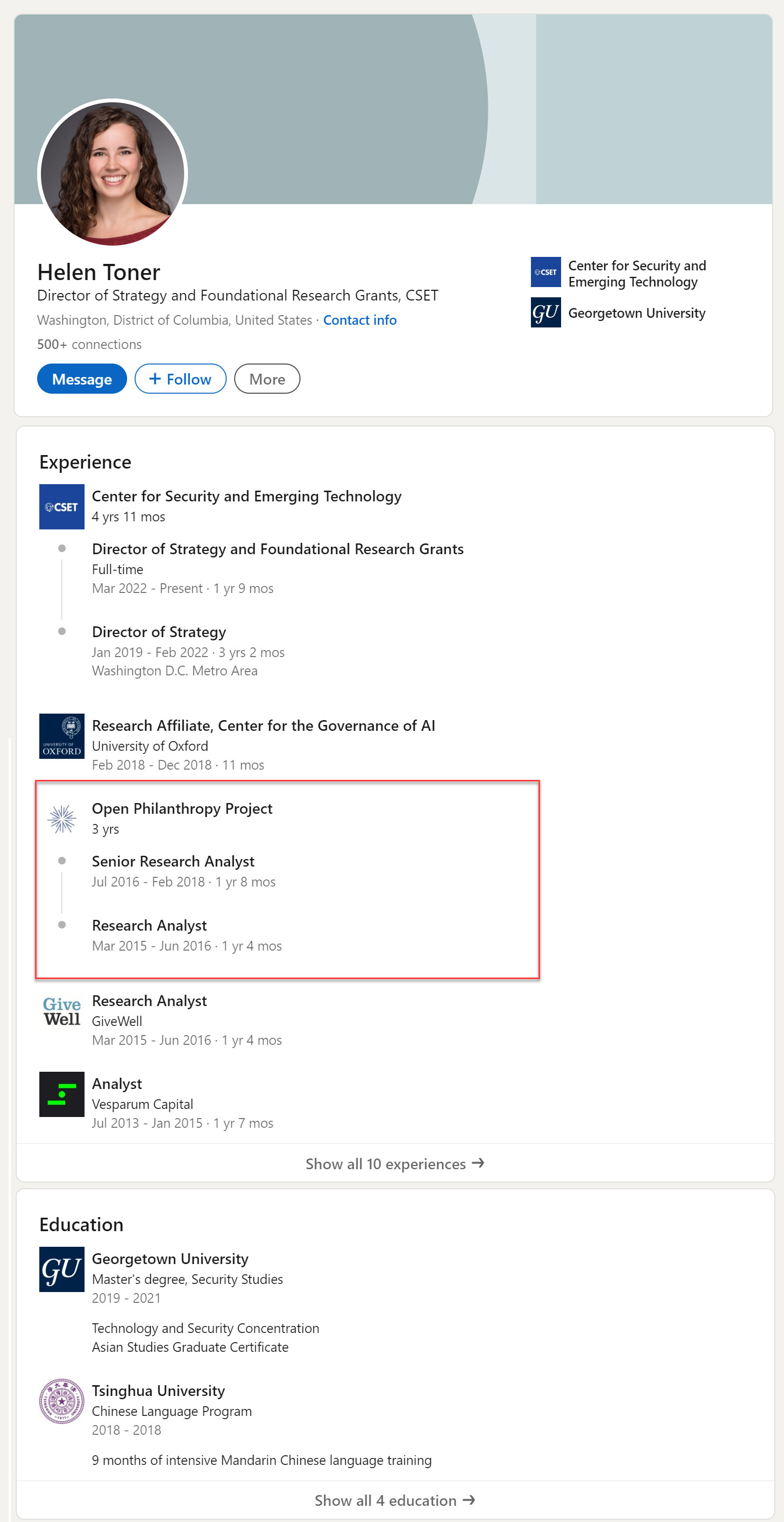Open University of Oxford logo

click(61, 736)
